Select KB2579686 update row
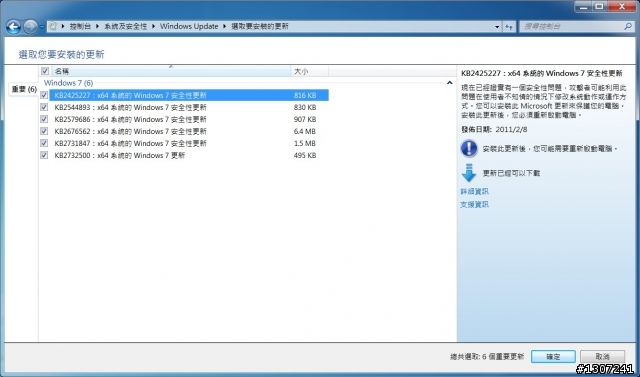Screen dimensions: 640x377 pyautogui.click(x=189, y=119)
